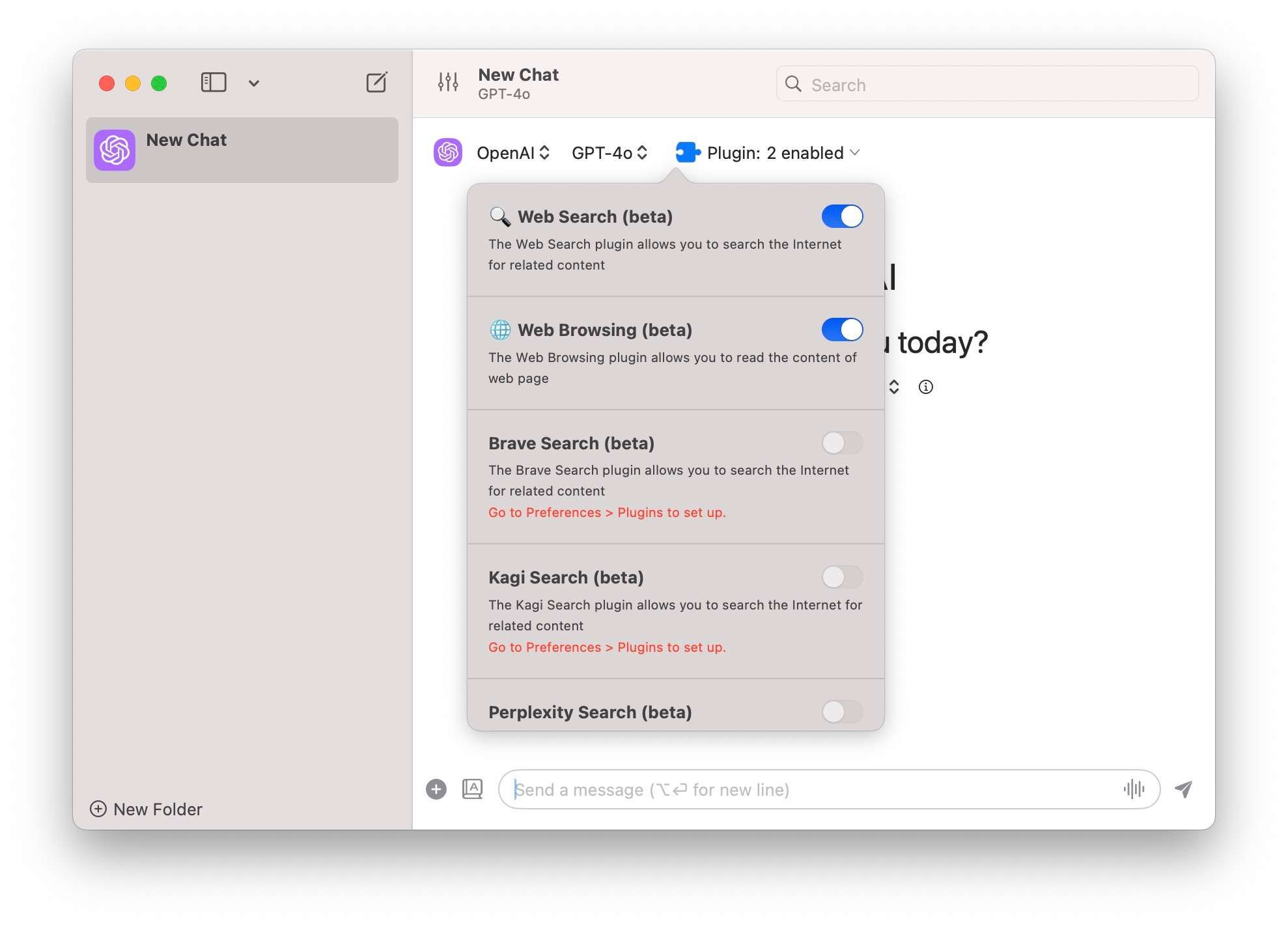Image resolution: width=1288 pixels, height=926 pixels.
Task: Open chat settings sliders icon
Action: [x=448, y=82]
